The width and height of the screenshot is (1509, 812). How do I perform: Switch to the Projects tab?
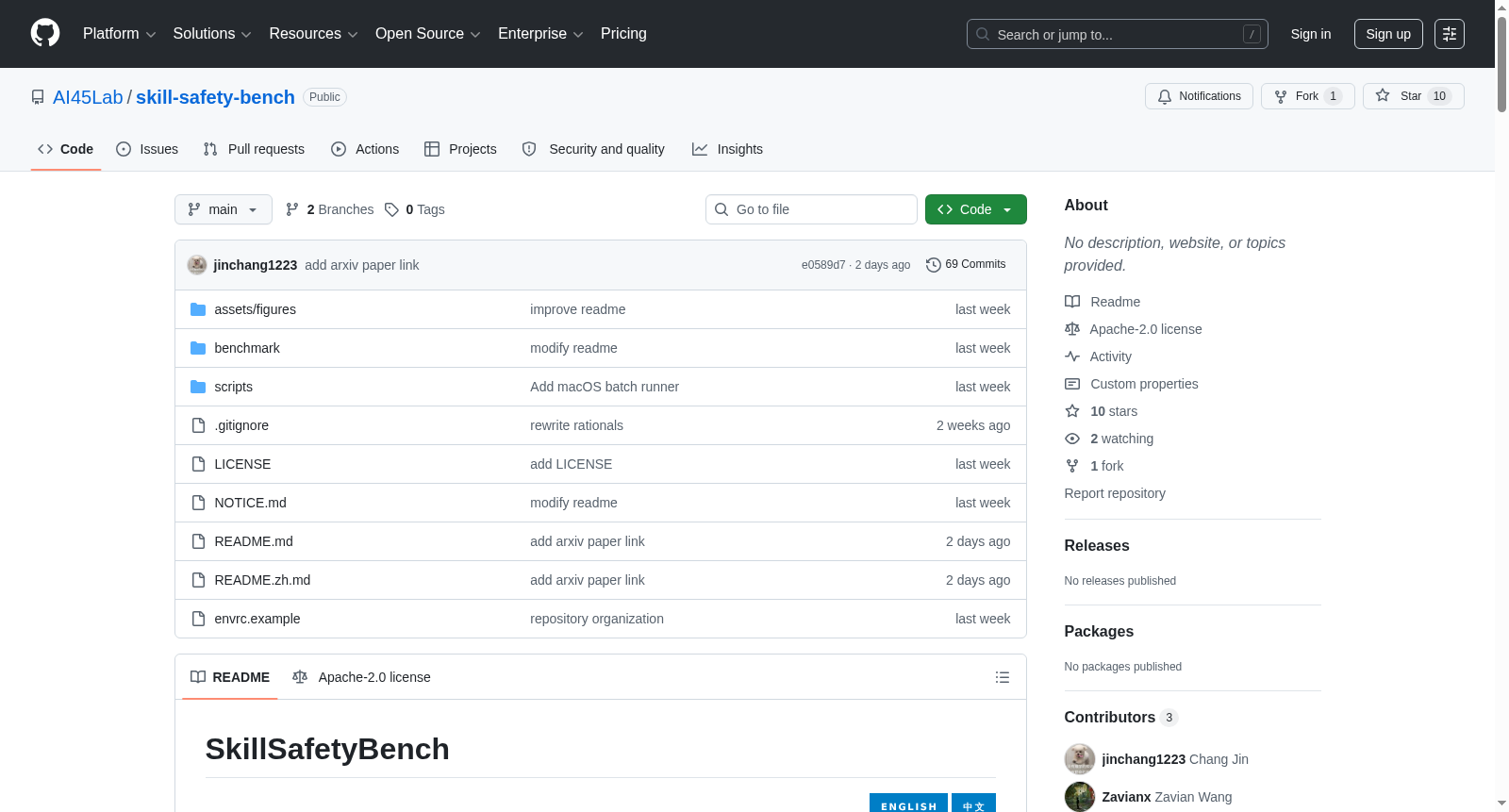pos(460,149)
